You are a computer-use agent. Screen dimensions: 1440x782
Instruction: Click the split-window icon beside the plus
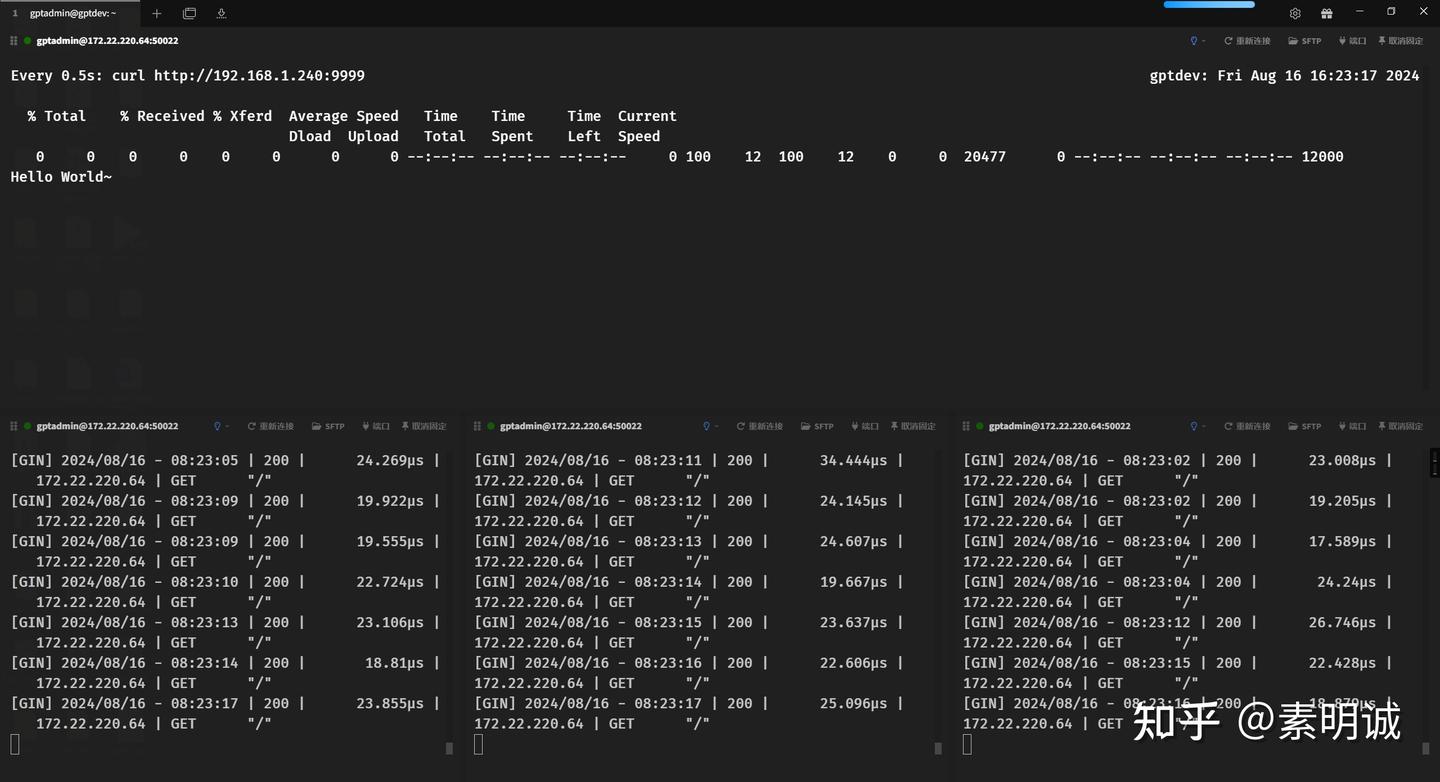pos(189,13)
